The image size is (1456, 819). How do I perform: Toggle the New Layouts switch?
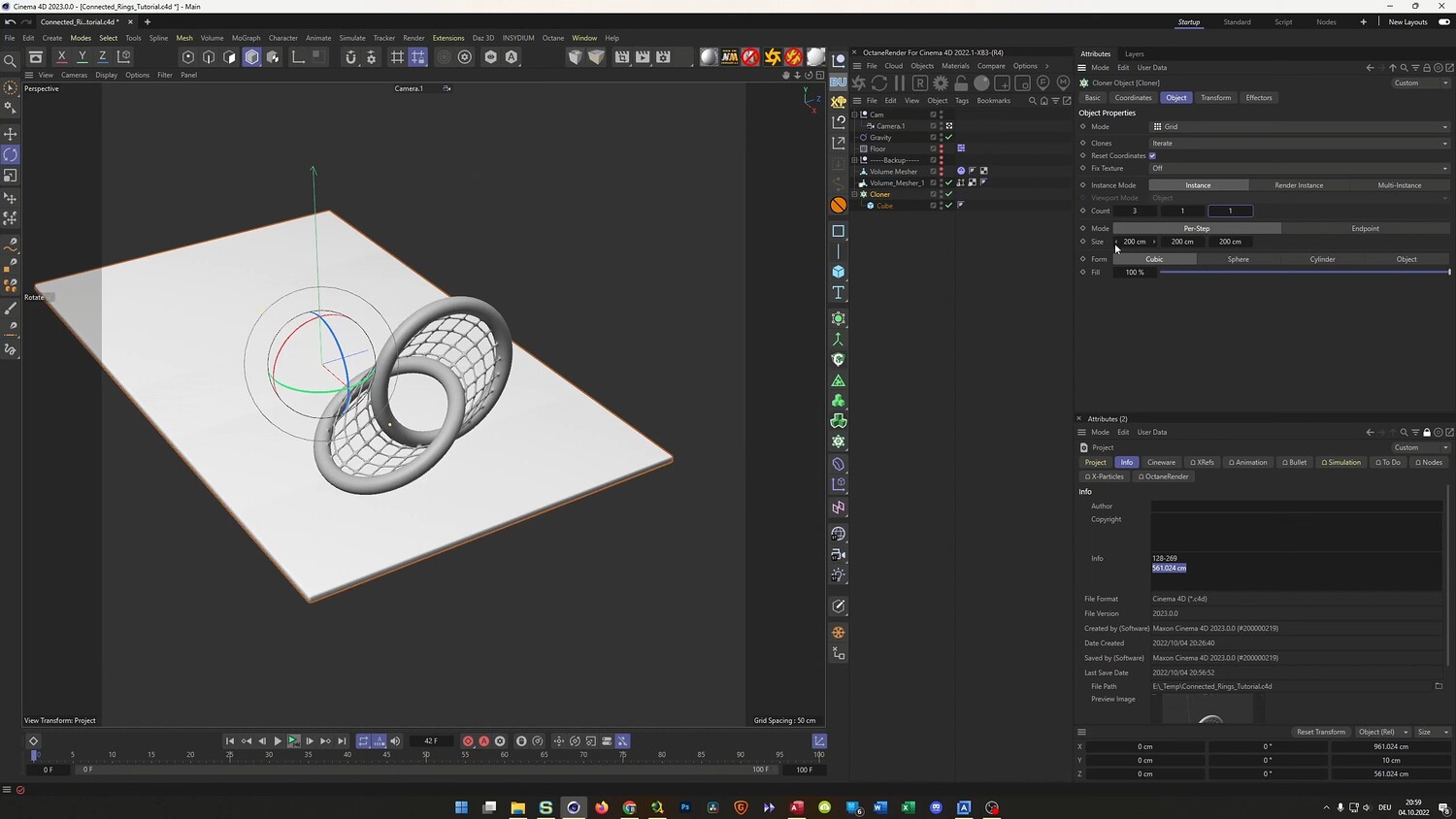click(x=1443, y=22)
